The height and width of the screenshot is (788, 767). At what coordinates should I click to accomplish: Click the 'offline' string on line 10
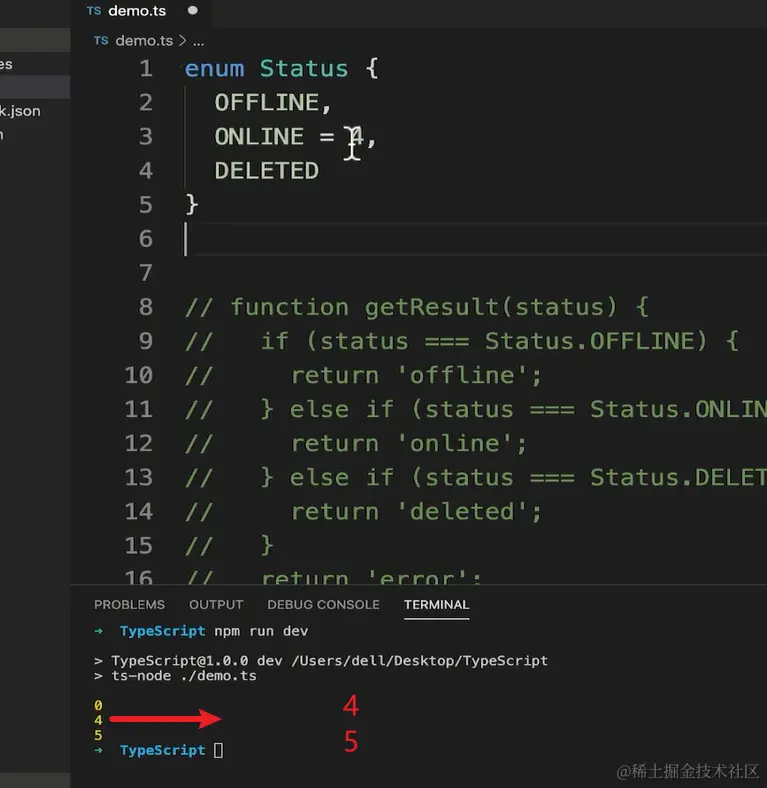(x=461, y=375)
